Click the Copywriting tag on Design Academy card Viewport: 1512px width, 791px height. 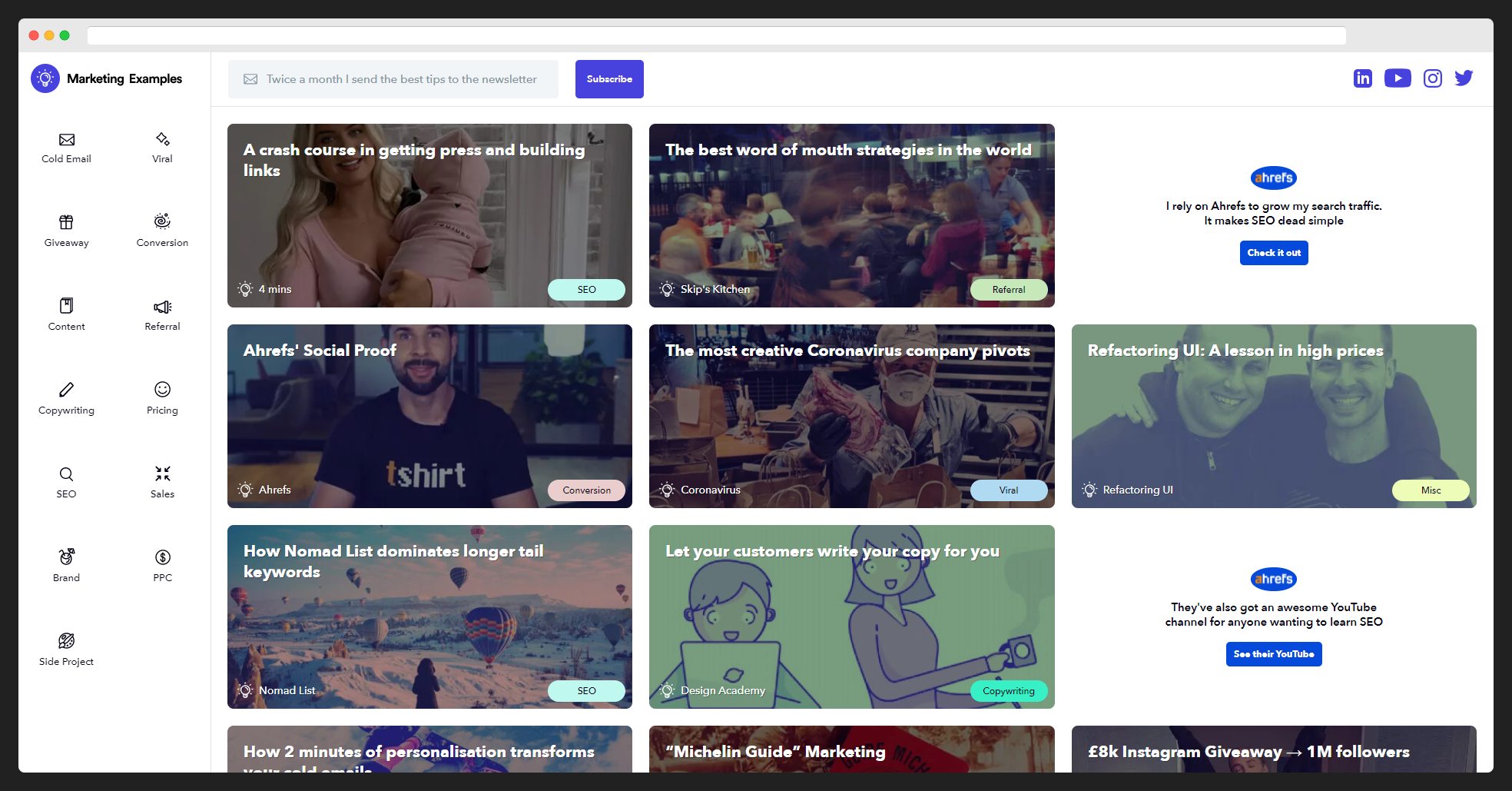point(1009,691)
